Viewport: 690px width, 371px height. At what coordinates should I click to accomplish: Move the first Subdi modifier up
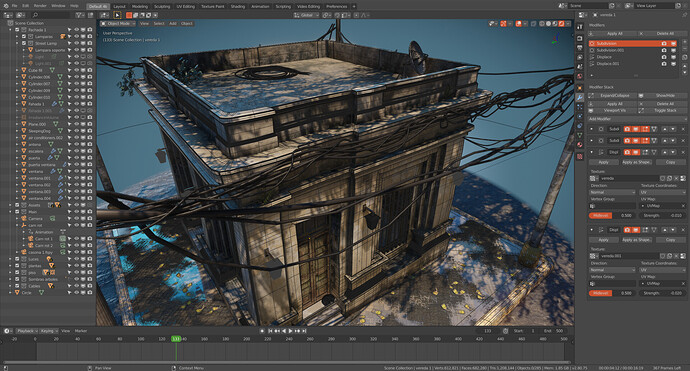tap(665, 129)
